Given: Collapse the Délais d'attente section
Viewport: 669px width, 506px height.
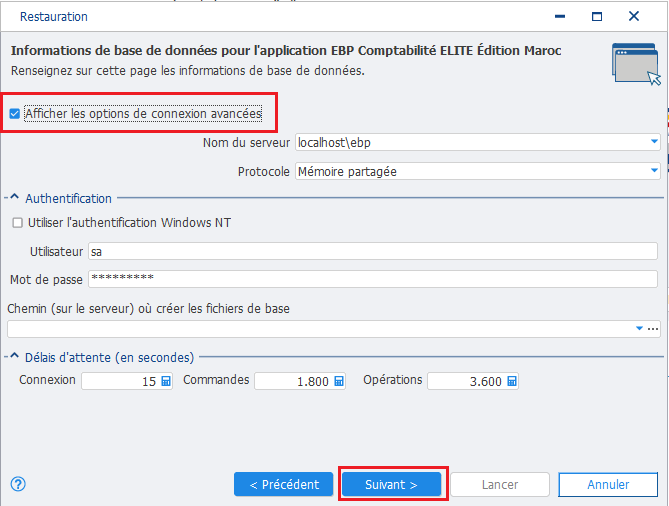Looking at the screenshot, I should pos(15,356).
